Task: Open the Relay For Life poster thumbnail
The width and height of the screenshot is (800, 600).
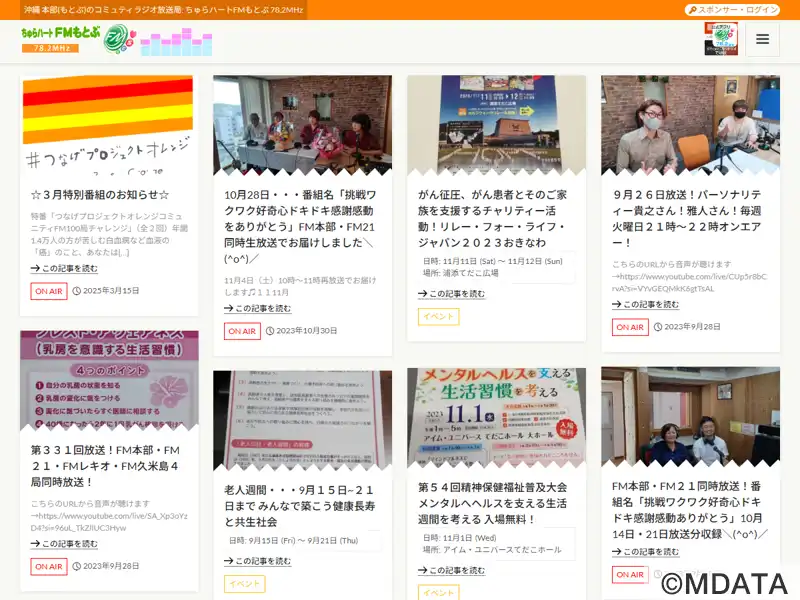Action: (x=496, y=125)
